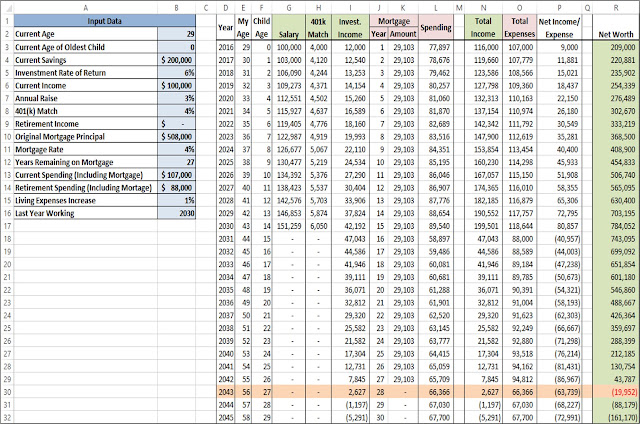Select net worth cell 784,052

click(616, 226)
